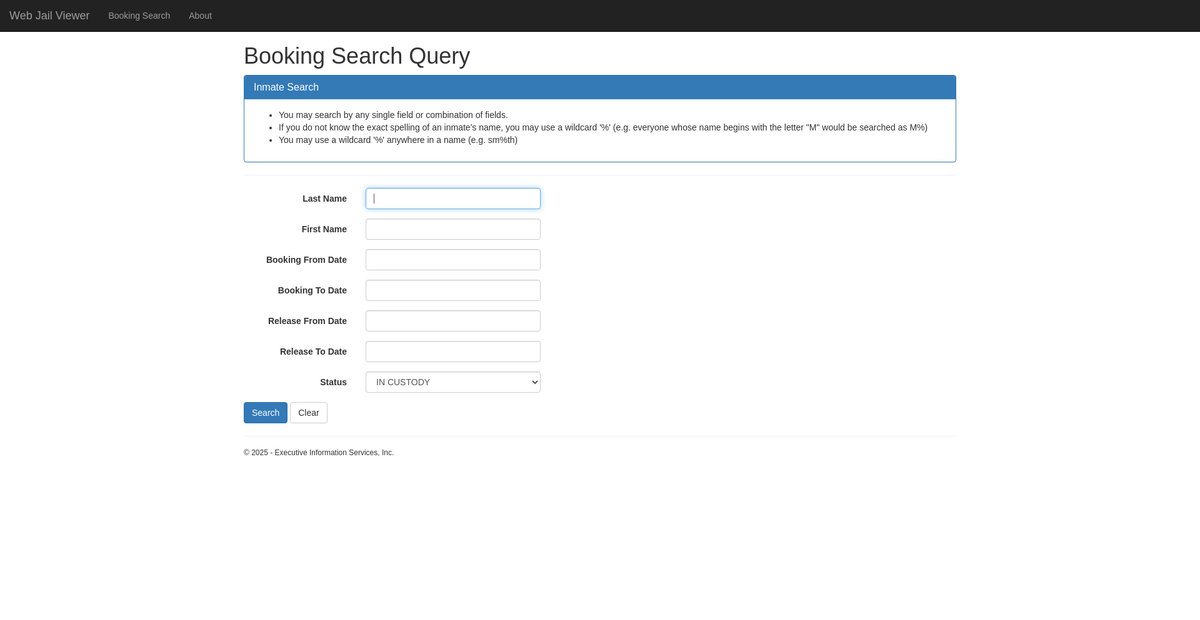Expand the Status dropdown showing IN CUSTODY
The width and height of the screenshot is (1200, 620).
click(453, 382)
